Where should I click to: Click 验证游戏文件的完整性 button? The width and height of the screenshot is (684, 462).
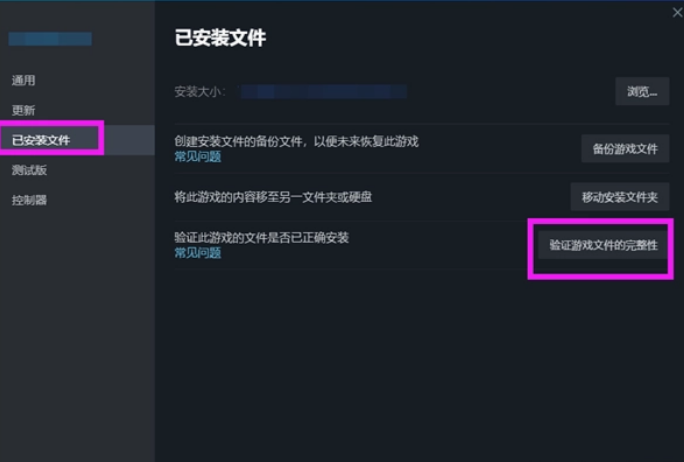(x=603, y=245)
